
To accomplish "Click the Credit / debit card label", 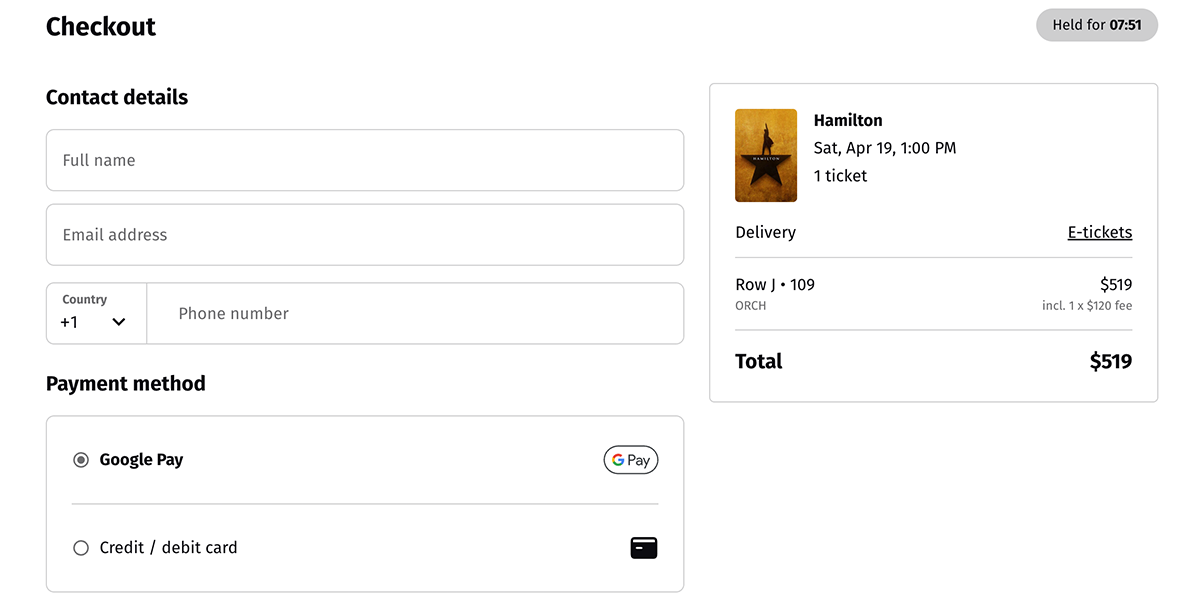I will click(x=169, y=548).
